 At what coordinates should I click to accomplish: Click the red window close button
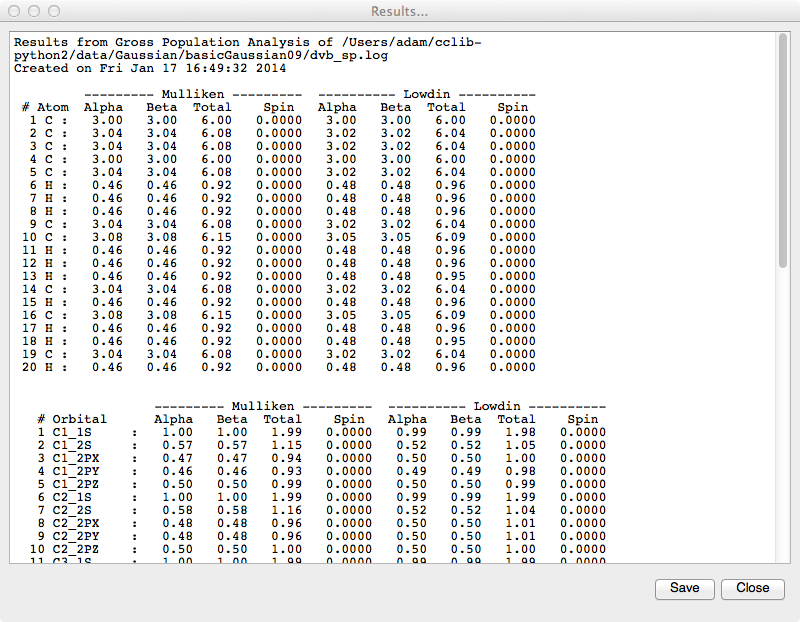[13, 11]
